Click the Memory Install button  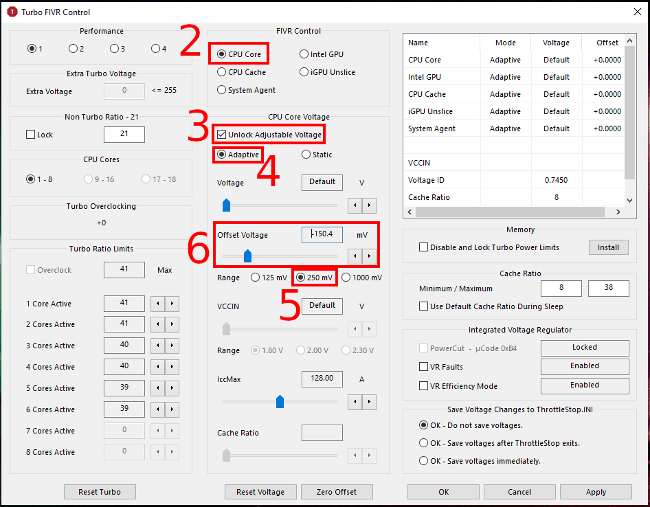coord(609,247)
